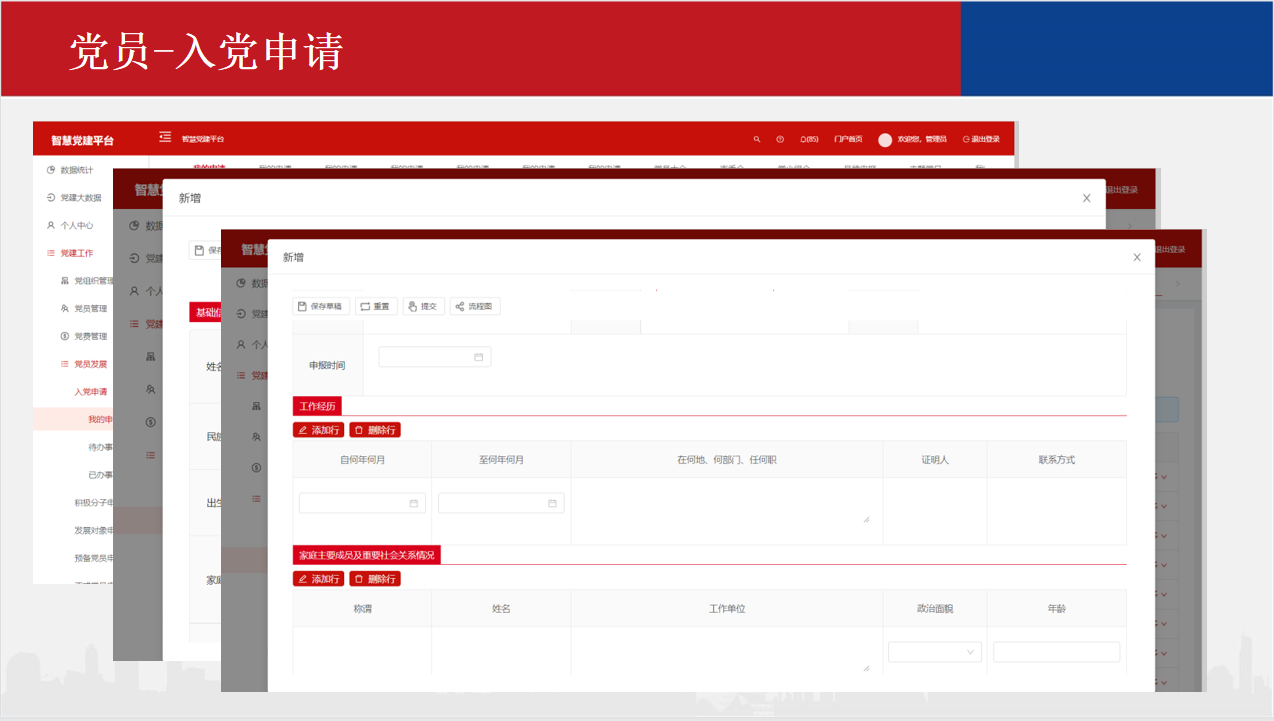Open calendar icon in 申报时间 date field
Image resolution: width=1274 pixels, height=721 pixels.
coord(478,357)
